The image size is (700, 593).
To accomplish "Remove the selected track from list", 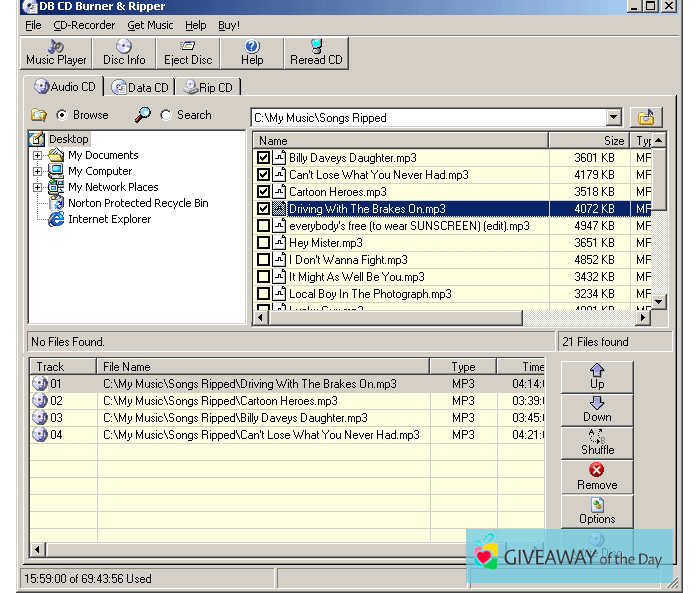I will point(597,477).
